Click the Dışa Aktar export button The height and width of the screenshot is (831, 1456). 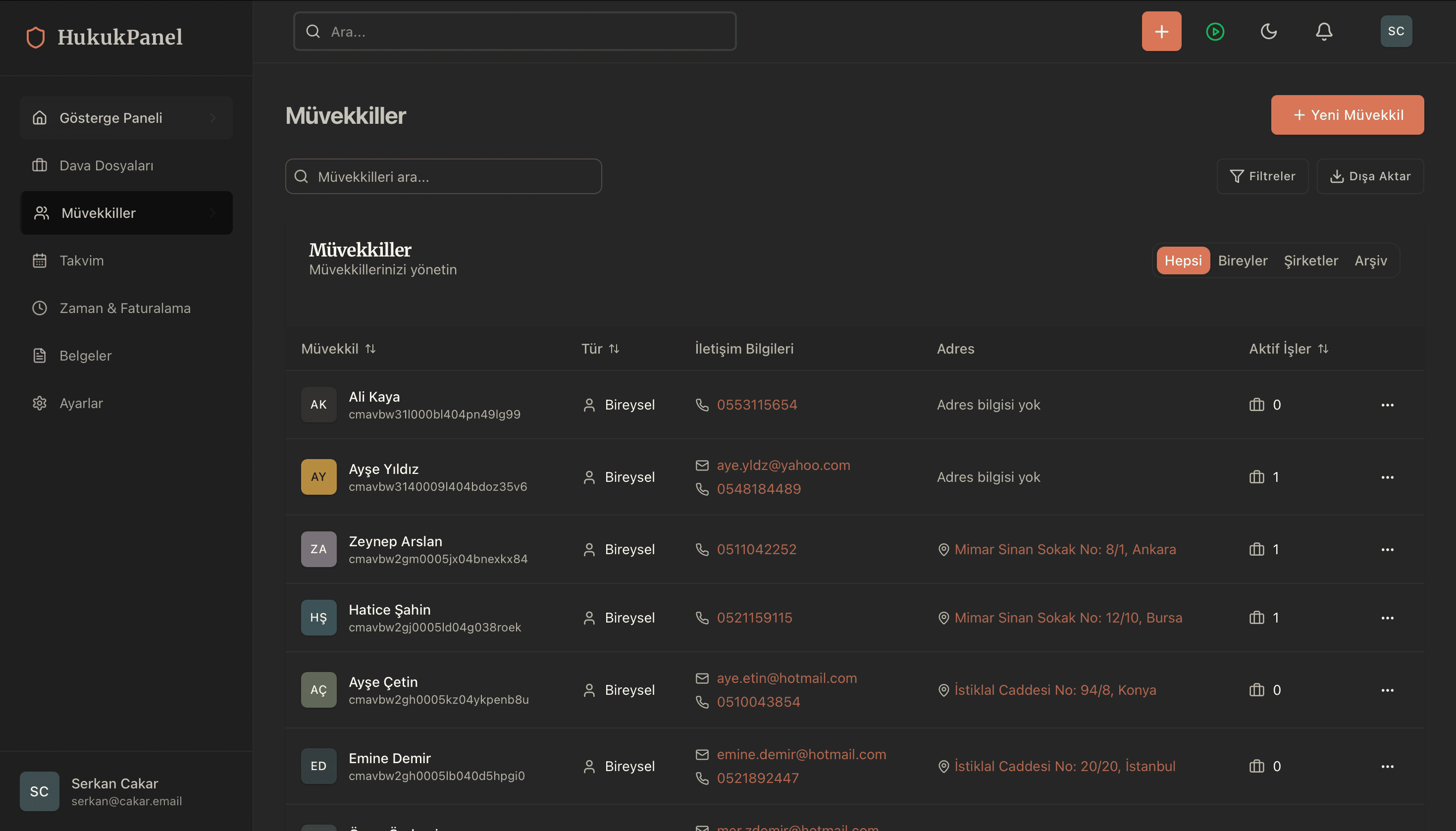coord(1370,176)
